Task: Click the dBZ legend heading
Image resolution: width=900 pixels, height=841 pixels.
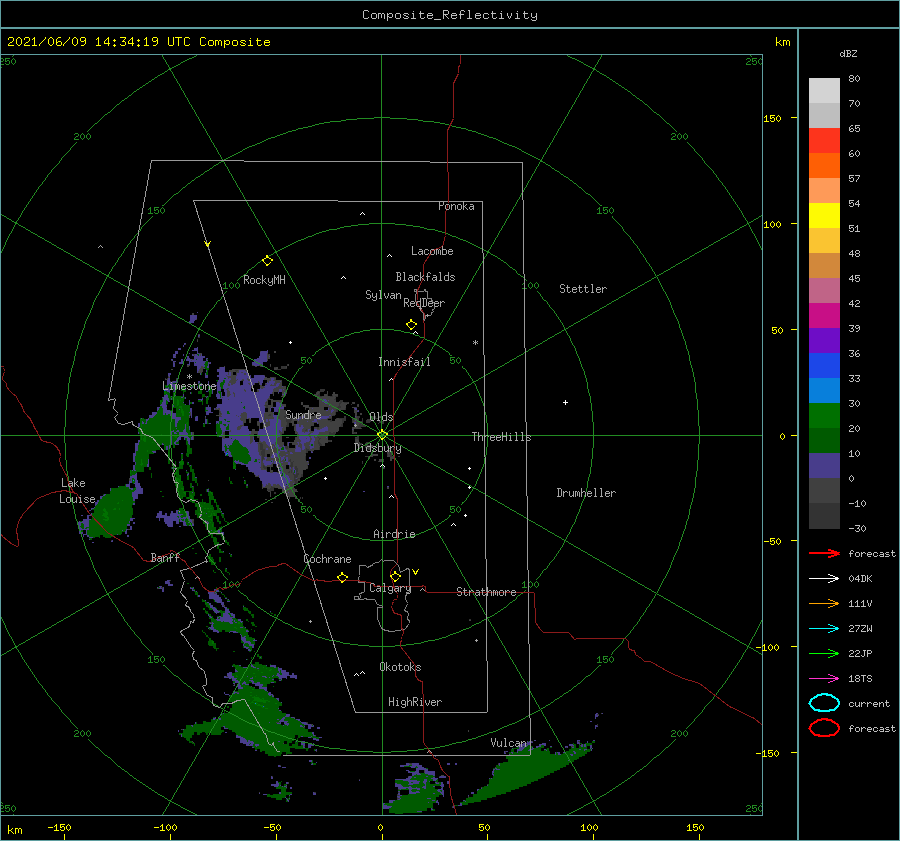Action: pyautogui.click(x=848, y=53)
